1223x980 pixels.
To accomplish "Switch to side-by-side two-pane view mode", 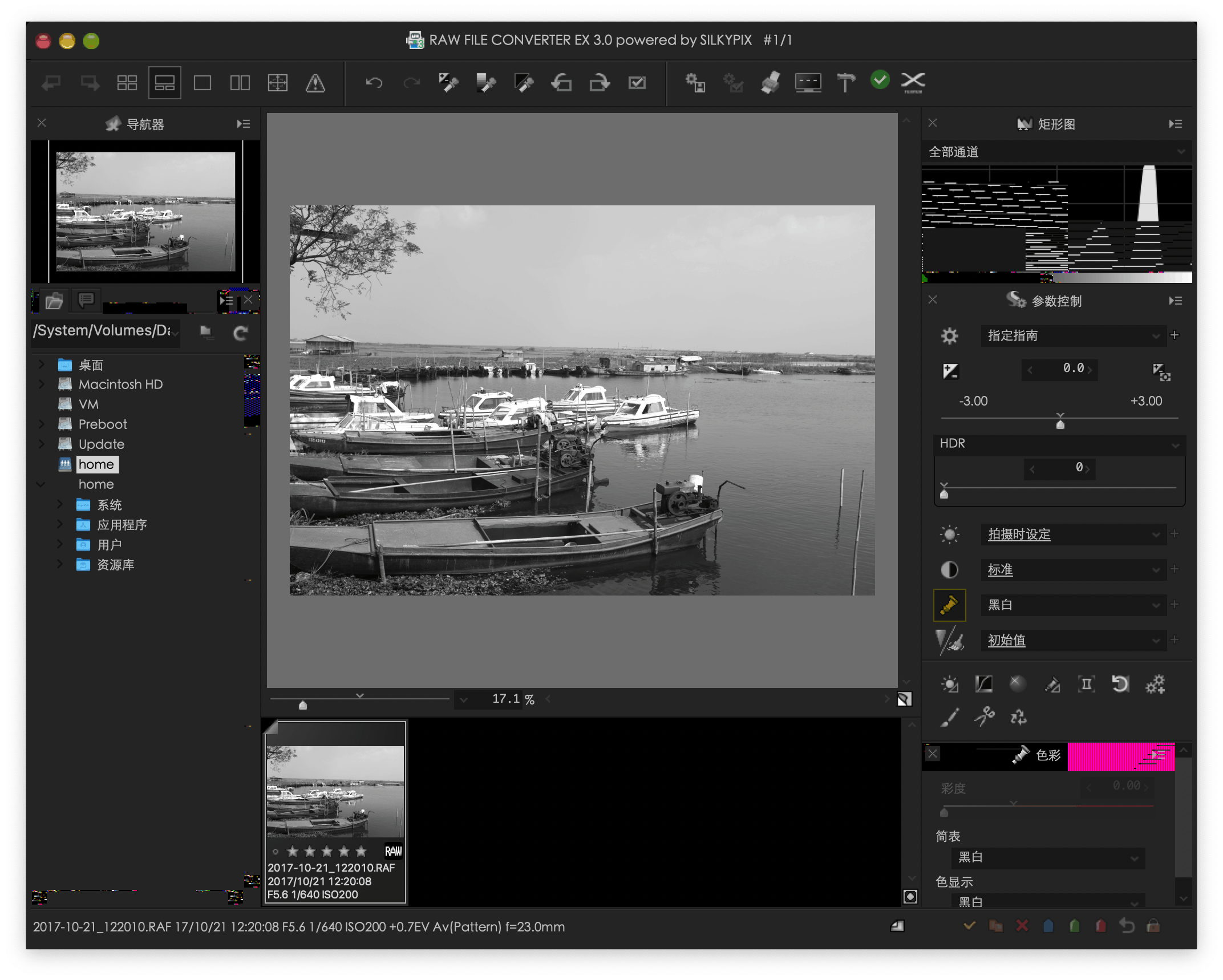I will tap(240, 83).
